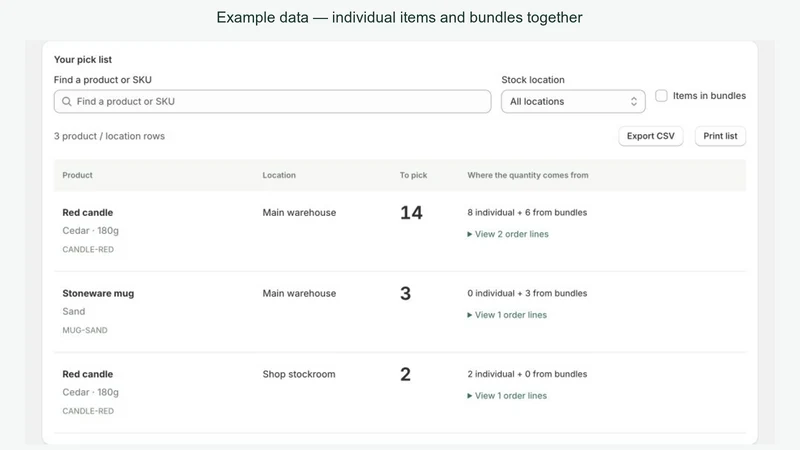Click the Stock location up-down arrows
This screenshot has height=450, width=800.
pyautogui.click(x=634, y=102)
